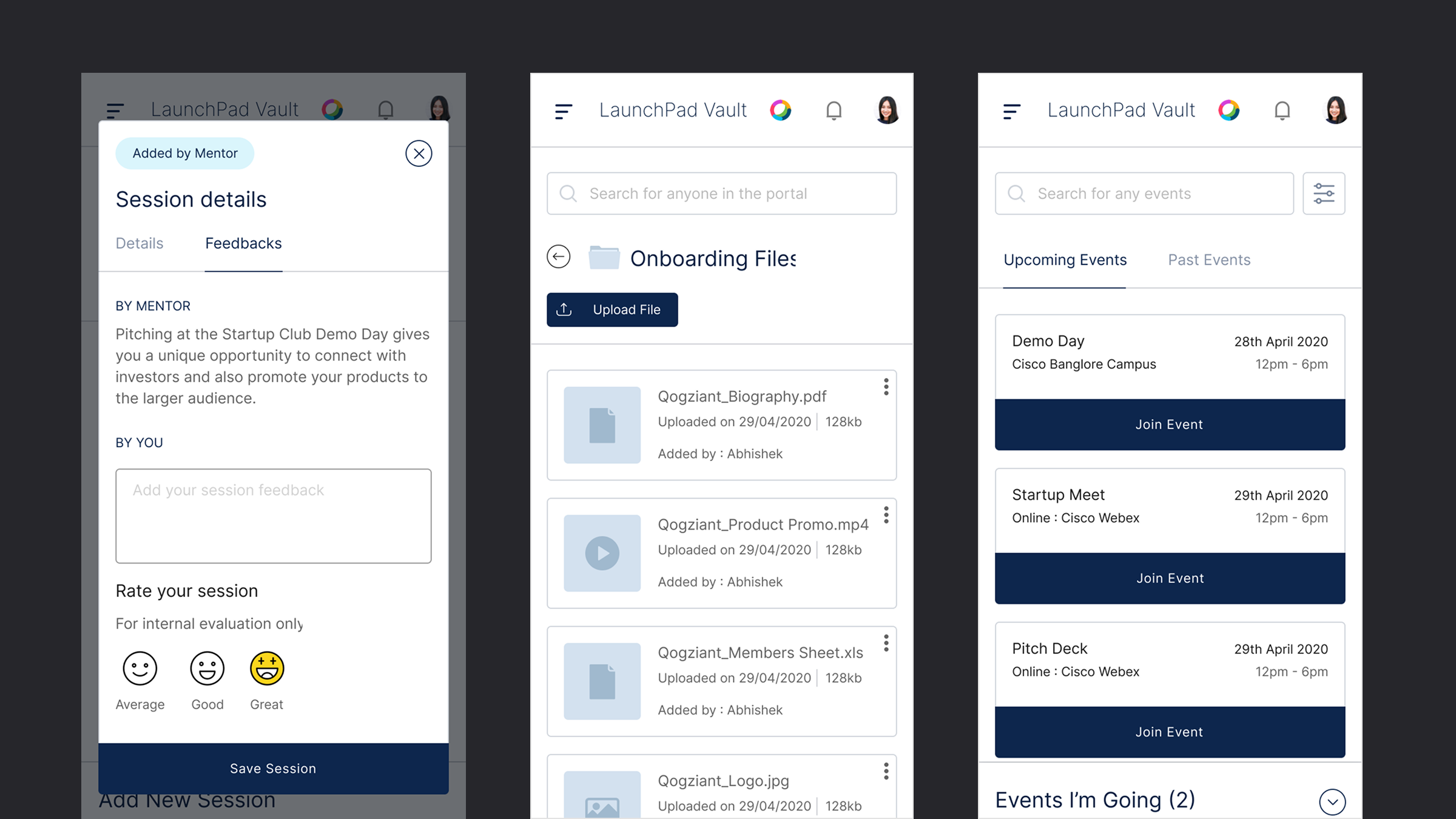Rate session as Good smiley
The width and height of the screenshot is (1456, 819).
coord(207,669)
